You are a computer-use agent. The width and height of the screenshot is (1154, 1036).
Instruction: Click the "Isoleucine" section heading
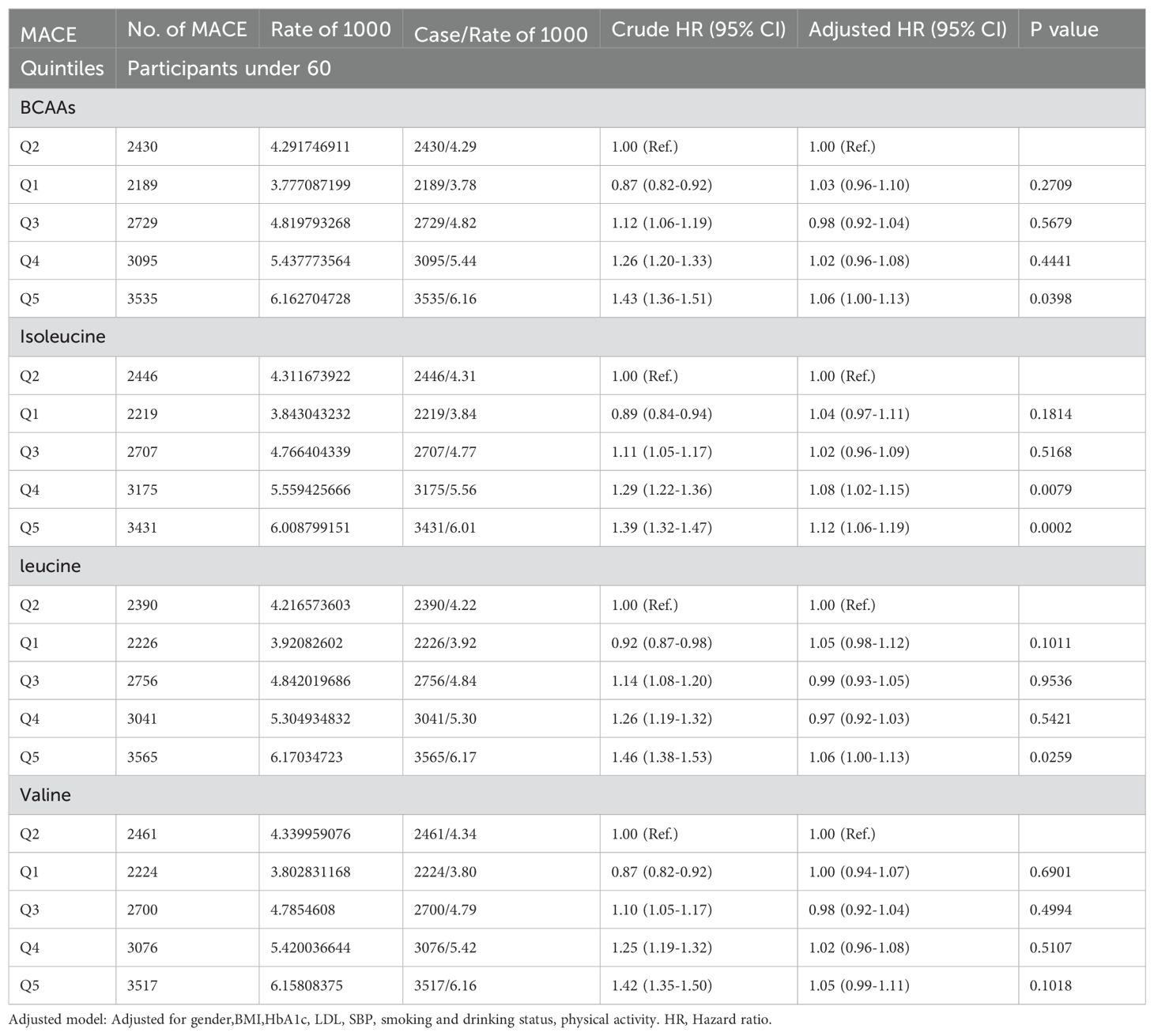pos(62,337)
